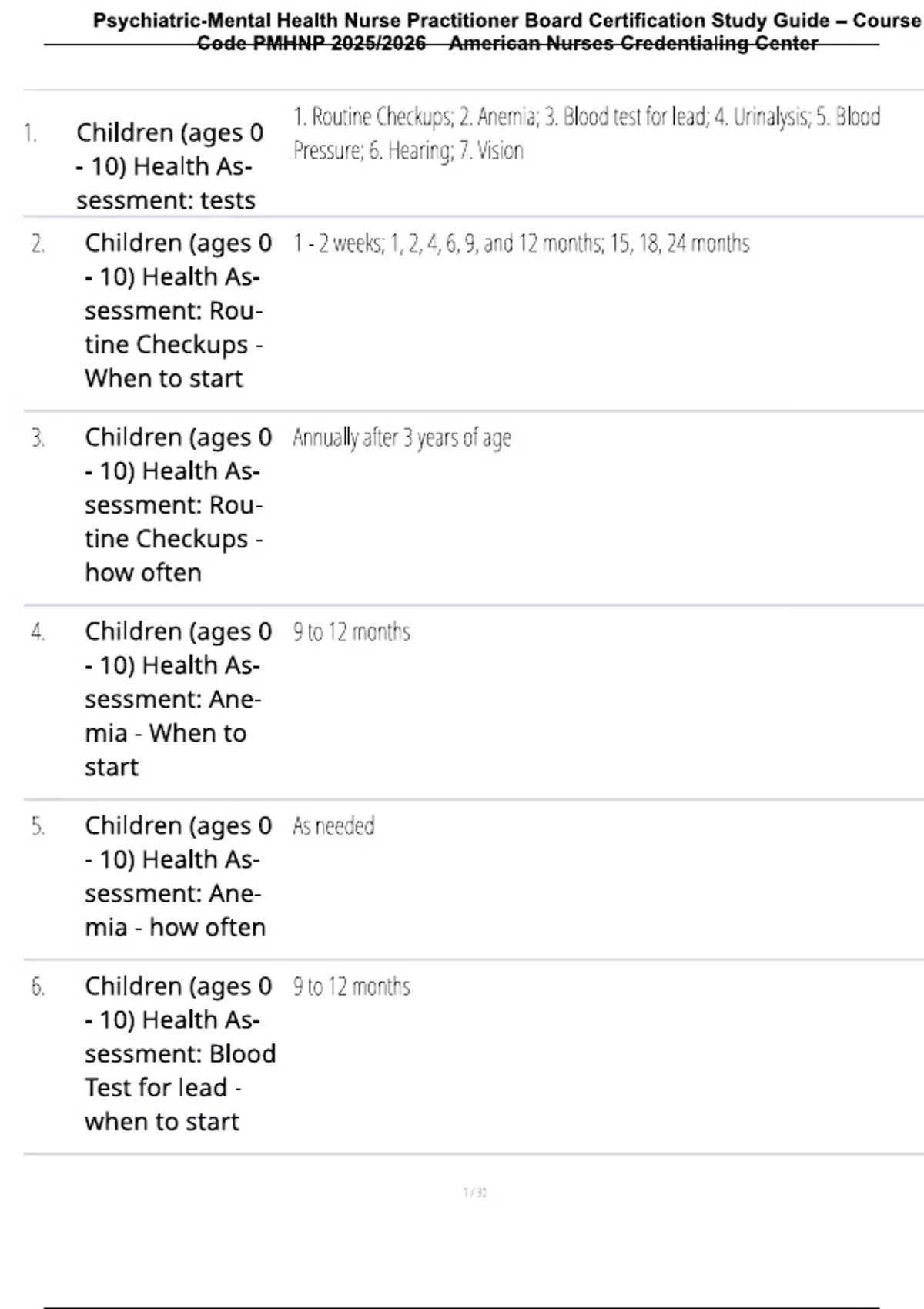Screen dimensions: 924x1309
Task: Click 'Blood Test for lead - when to start' term
Action: (x=178, y=1053)
